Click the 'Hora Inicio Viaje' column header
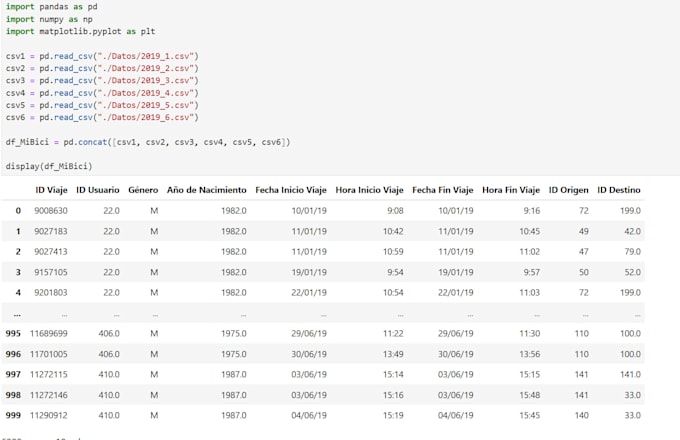Viewport: 680px width, 440px height. click(369, 190)
